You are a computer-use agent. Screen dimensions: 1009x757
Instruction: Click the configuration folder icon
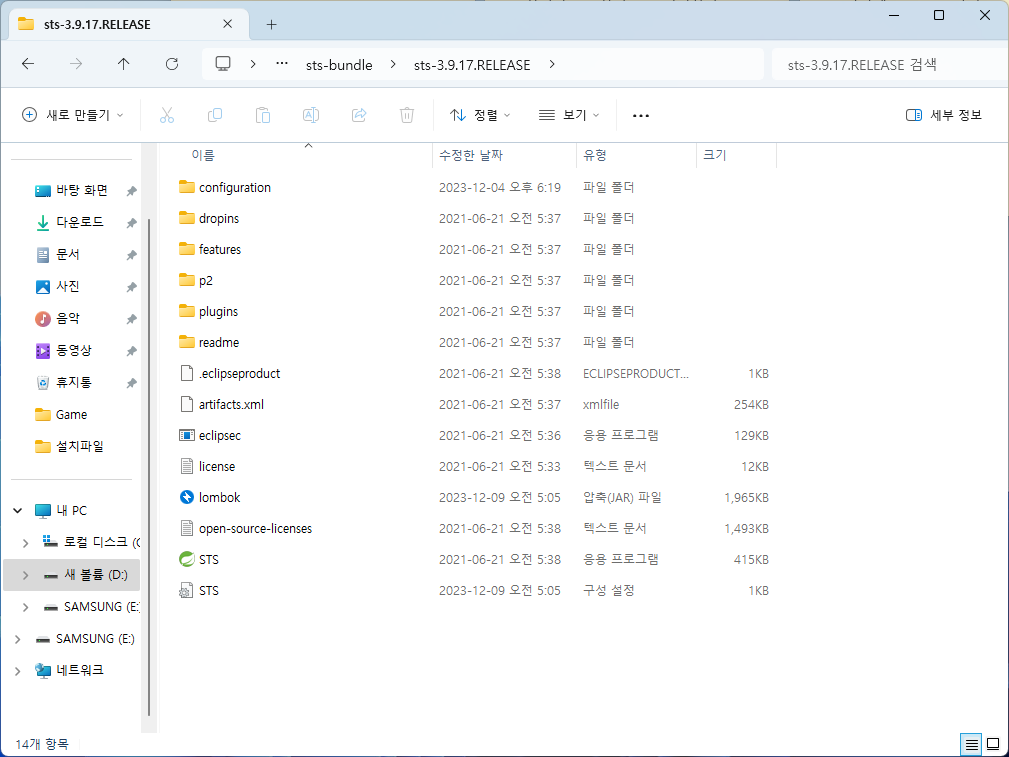[187, 187]
